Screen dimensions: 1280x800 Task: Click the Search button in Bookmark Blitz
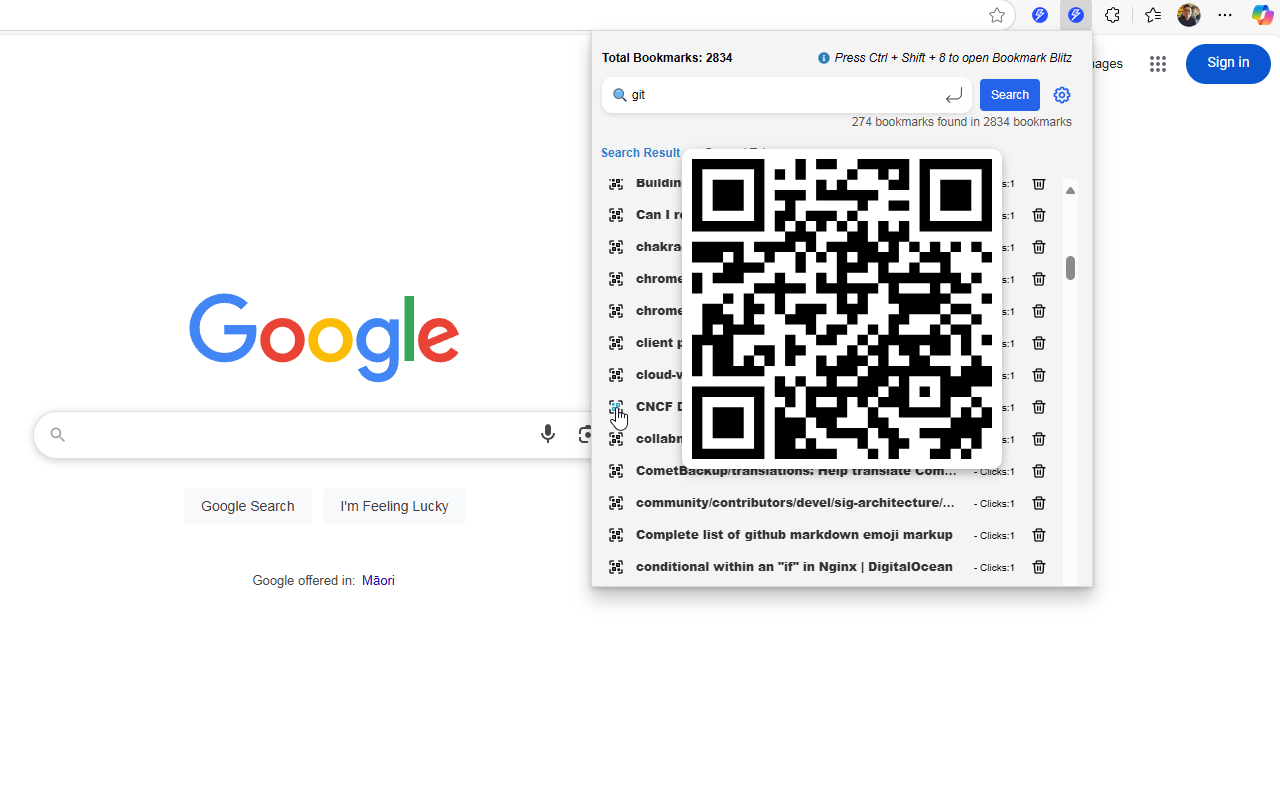[1010, 95]
